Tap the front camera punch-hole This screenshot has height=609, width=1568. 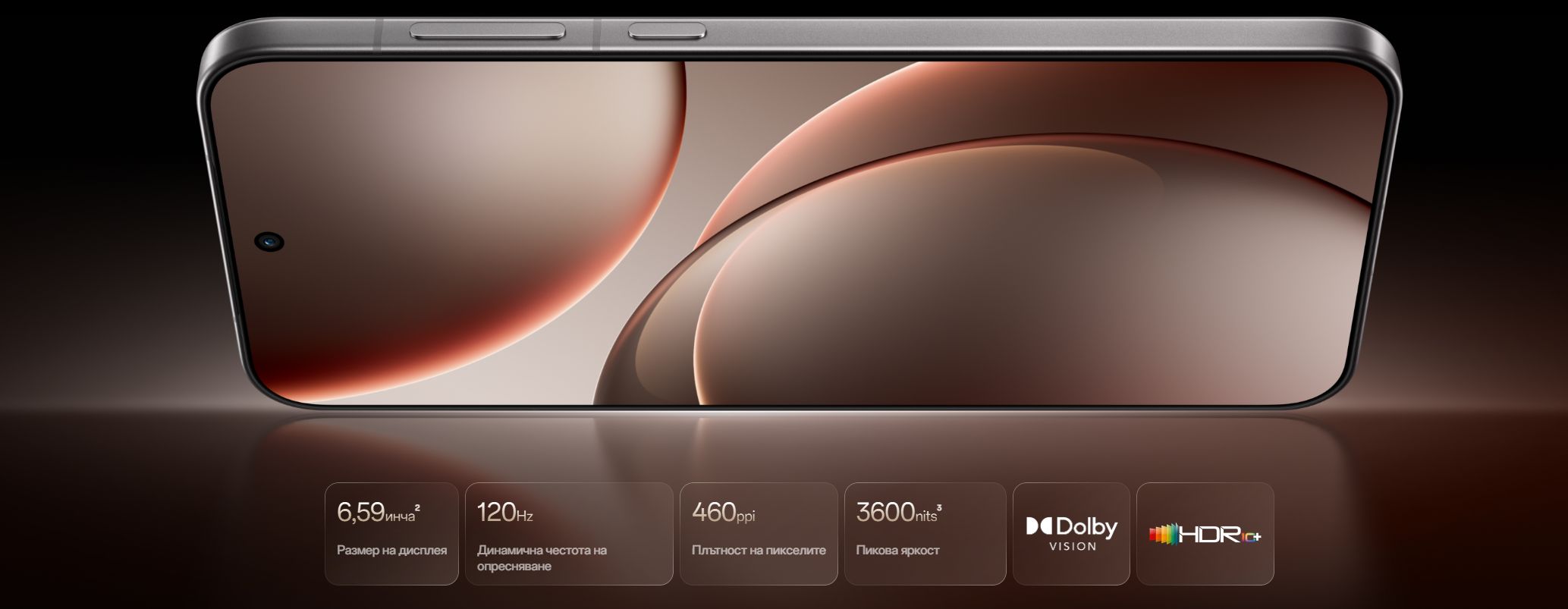[x=269, y=242]
